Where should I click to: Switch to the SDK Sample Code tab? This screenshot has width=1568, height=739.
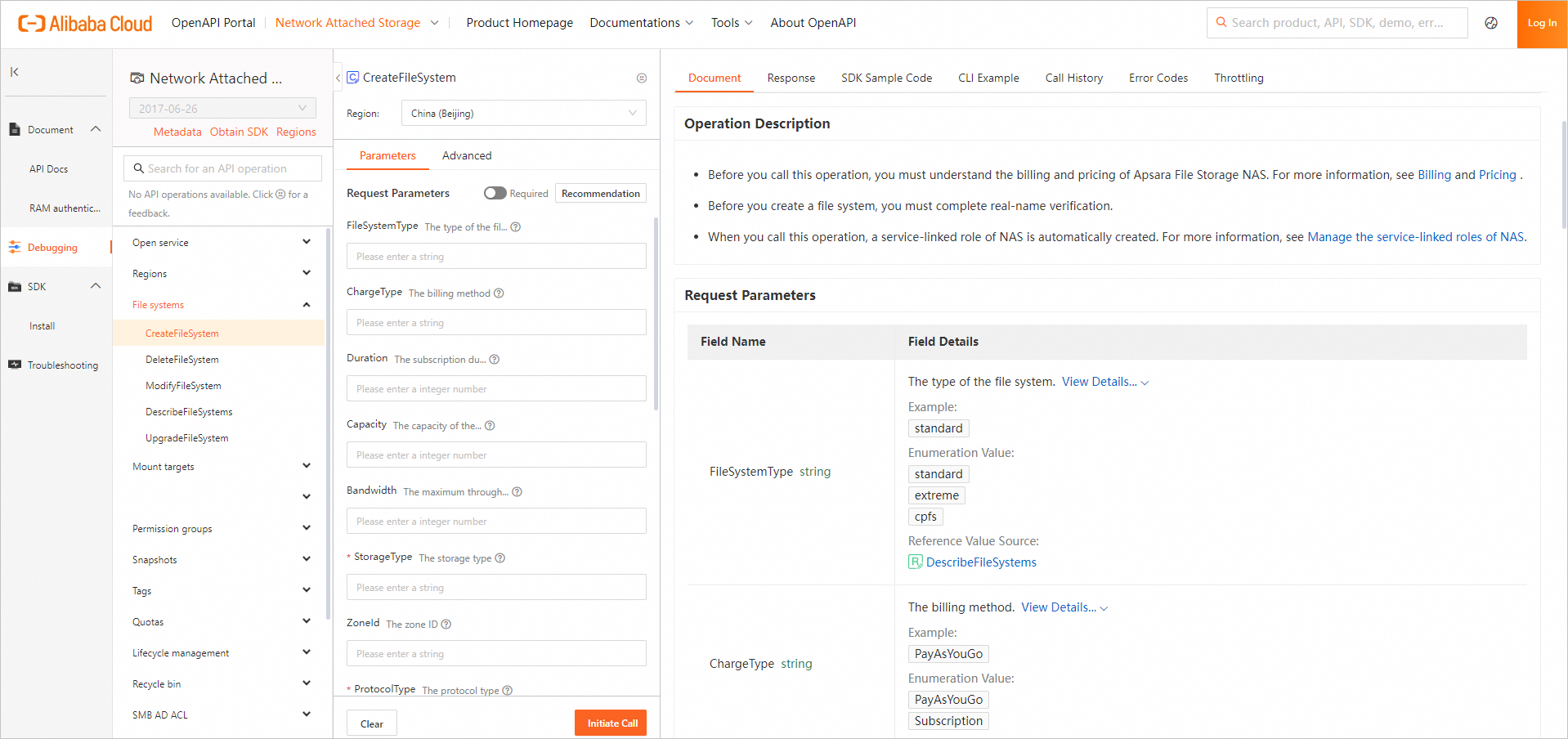(x=886, y=78)
